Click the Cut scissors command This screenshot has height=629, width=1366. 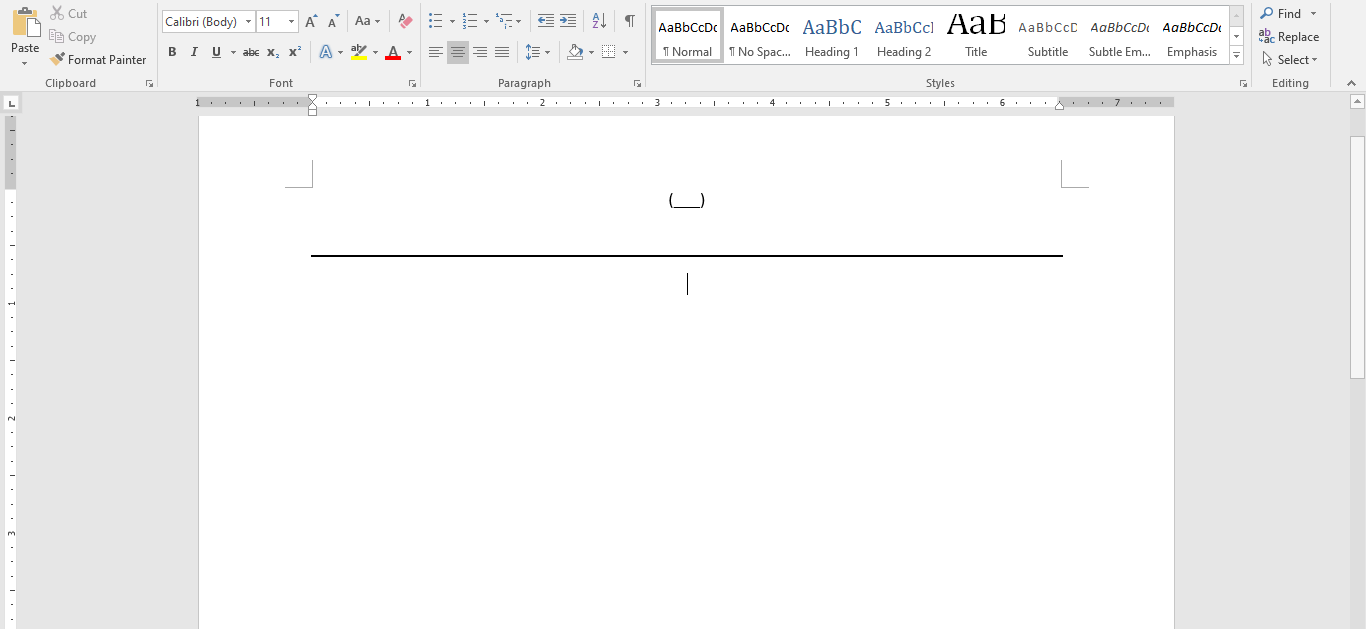tap(69, 14)
